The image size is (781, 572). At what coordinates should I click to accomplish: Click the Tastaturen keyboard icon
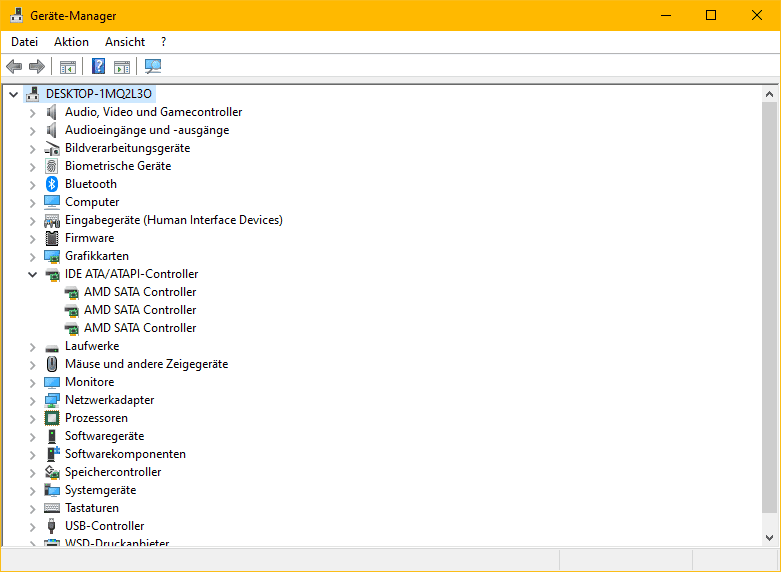52,508
